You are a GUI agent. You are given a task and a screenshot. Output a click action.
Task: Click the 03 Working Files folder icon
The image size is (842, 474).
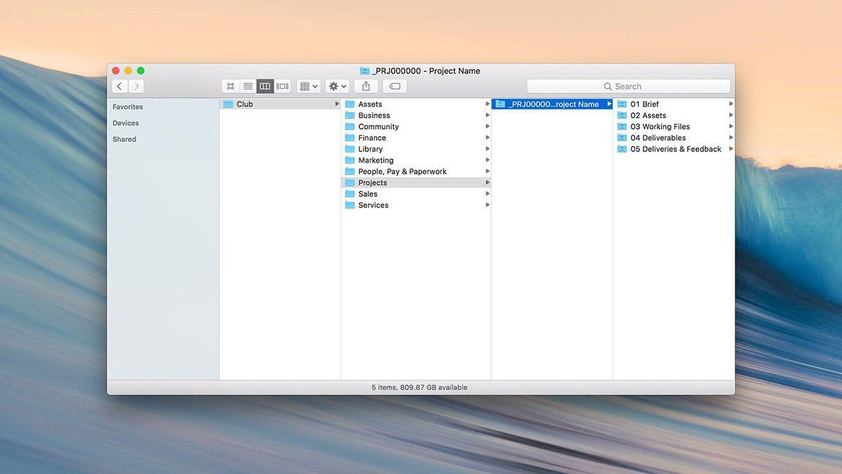(622, 127)
